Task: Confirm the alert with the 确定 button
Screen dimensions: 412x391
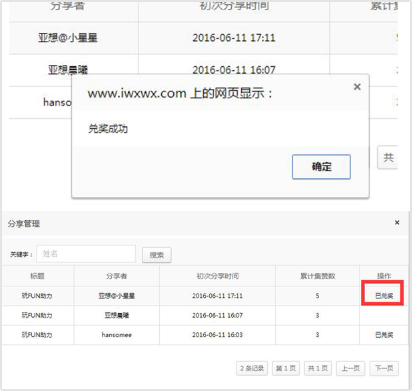Action: coord(321,167)
